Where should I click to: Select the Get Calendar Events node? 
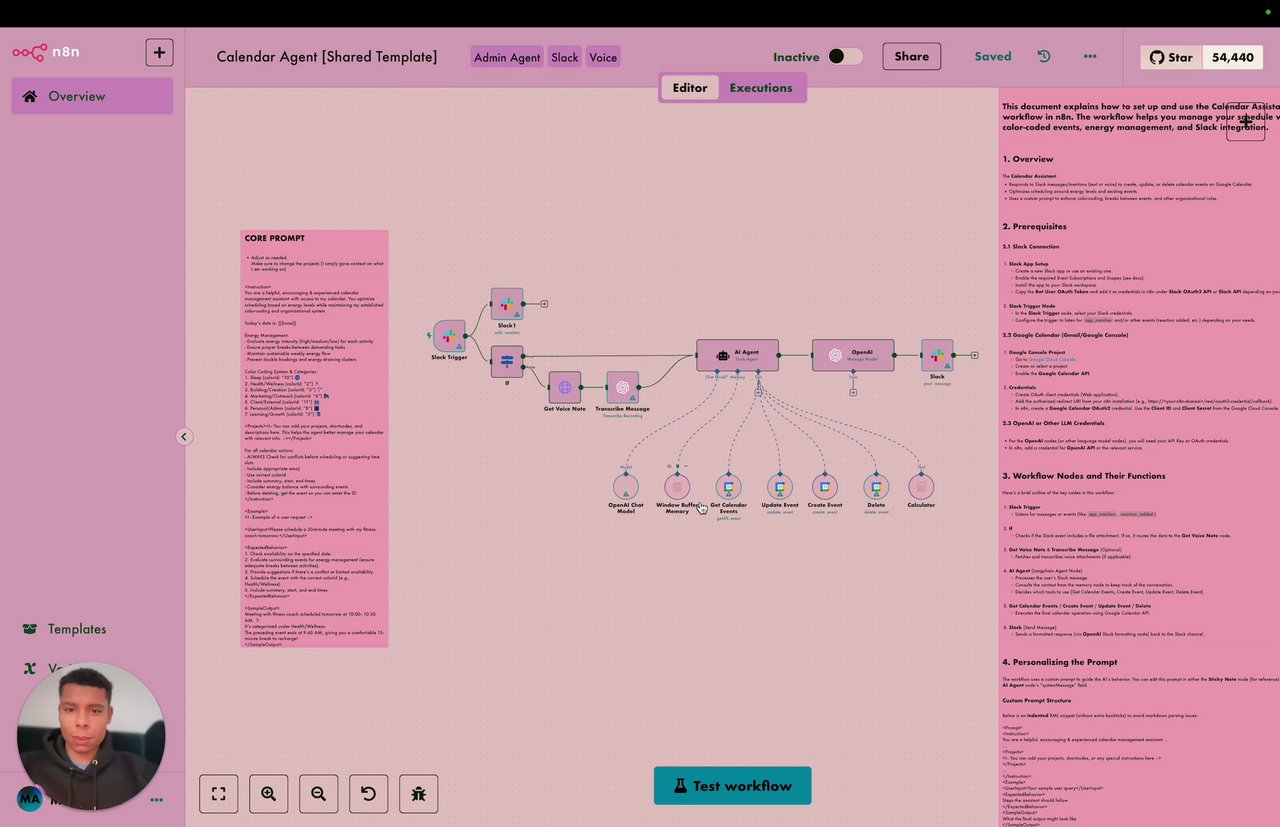pos(729,487)
